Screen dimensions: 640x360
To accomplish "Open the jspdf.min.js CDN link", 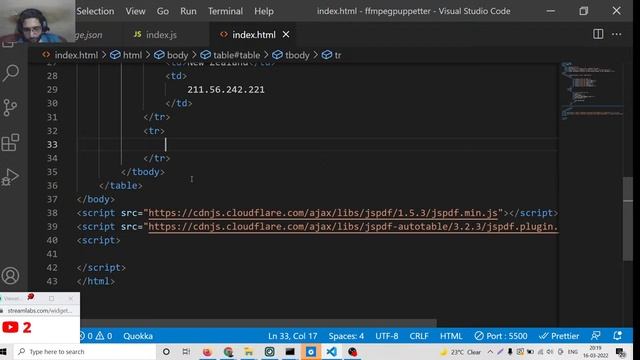I will coord(323,213).
